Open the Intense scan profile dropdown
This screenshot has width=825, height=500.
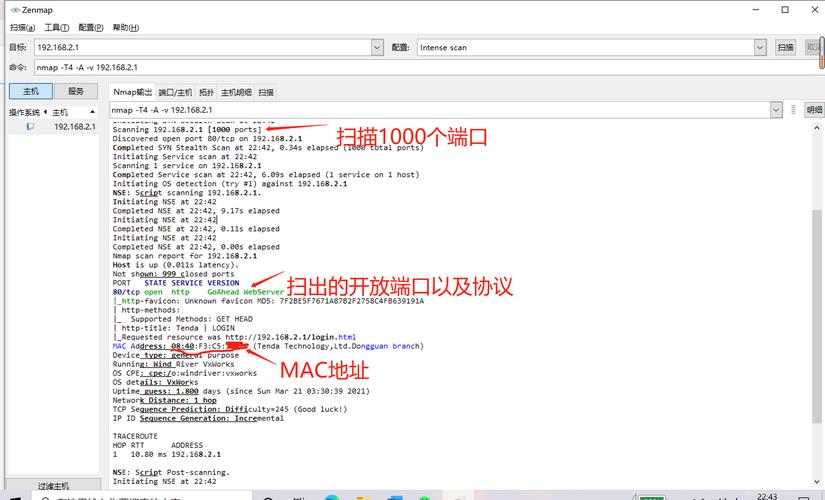[761, 47]
